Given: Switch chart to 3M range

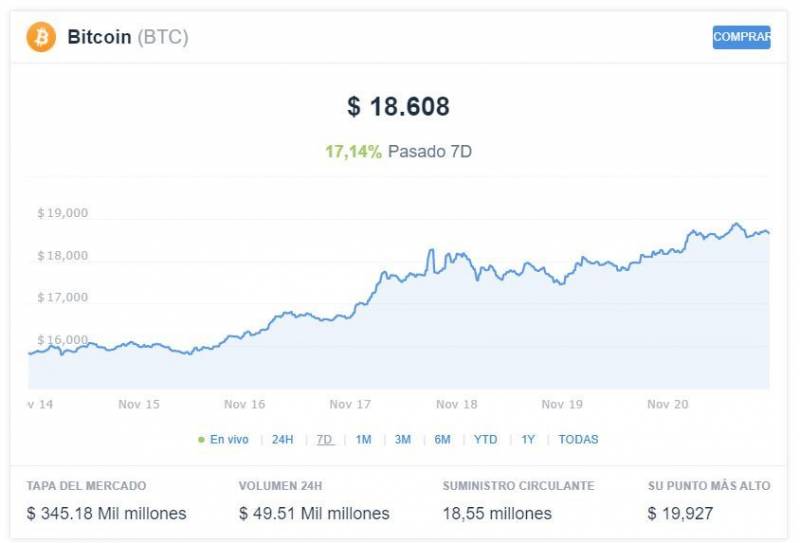Looking at the screenshot, I should coord(403,439).
